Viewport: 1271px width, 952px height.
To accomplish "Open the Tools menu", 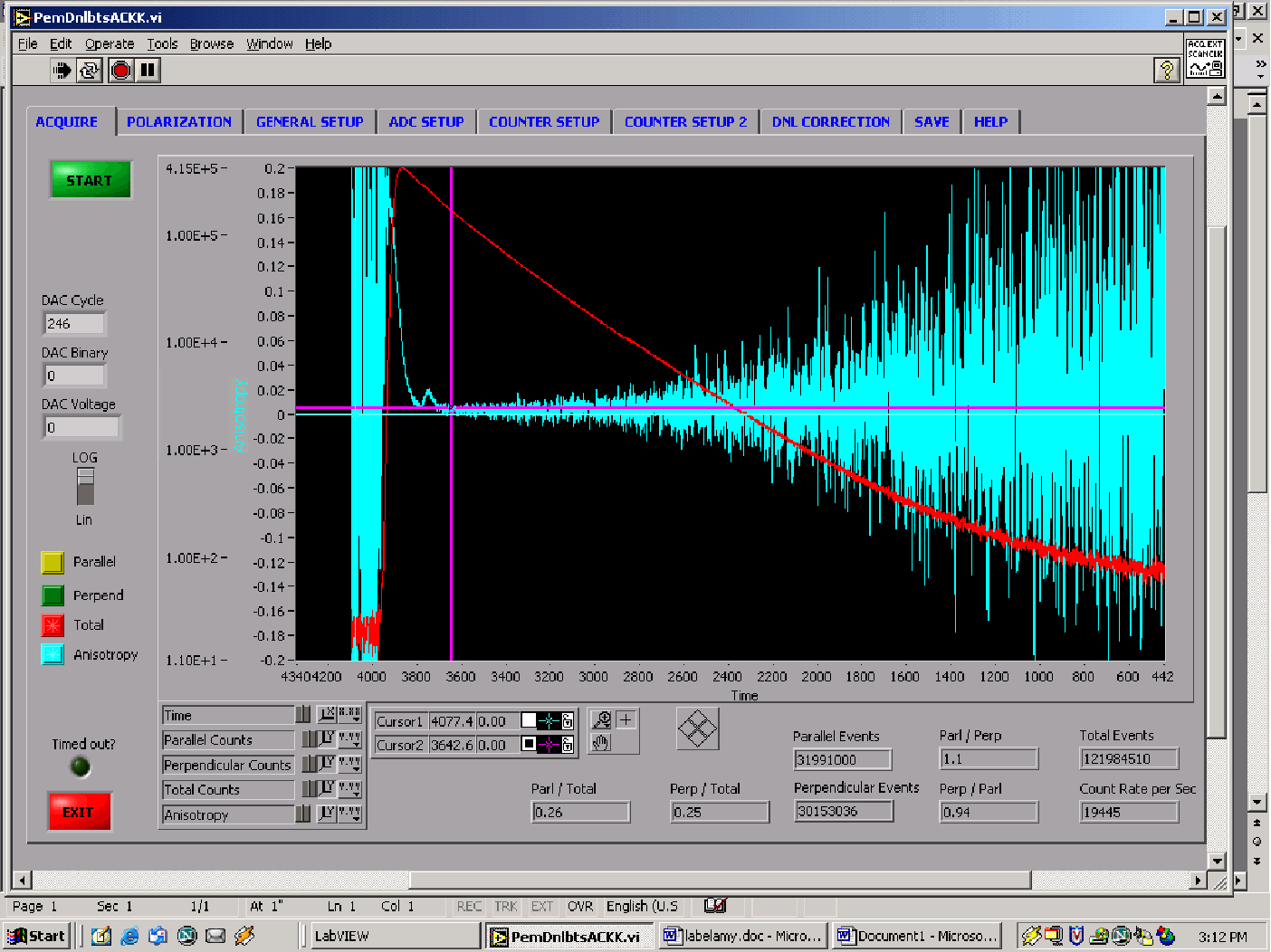I will point(162,43).
